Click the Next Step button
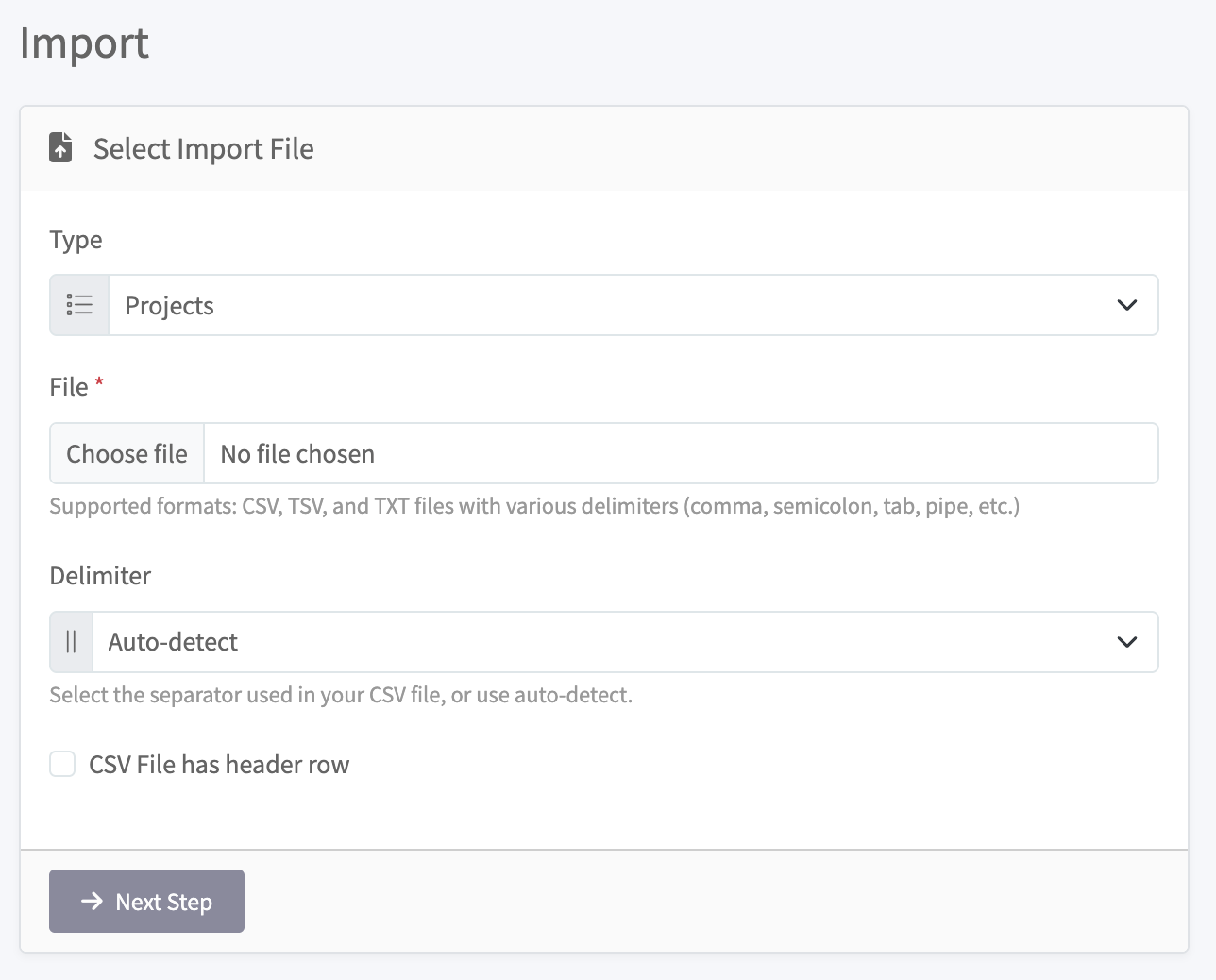 point(146,901)
